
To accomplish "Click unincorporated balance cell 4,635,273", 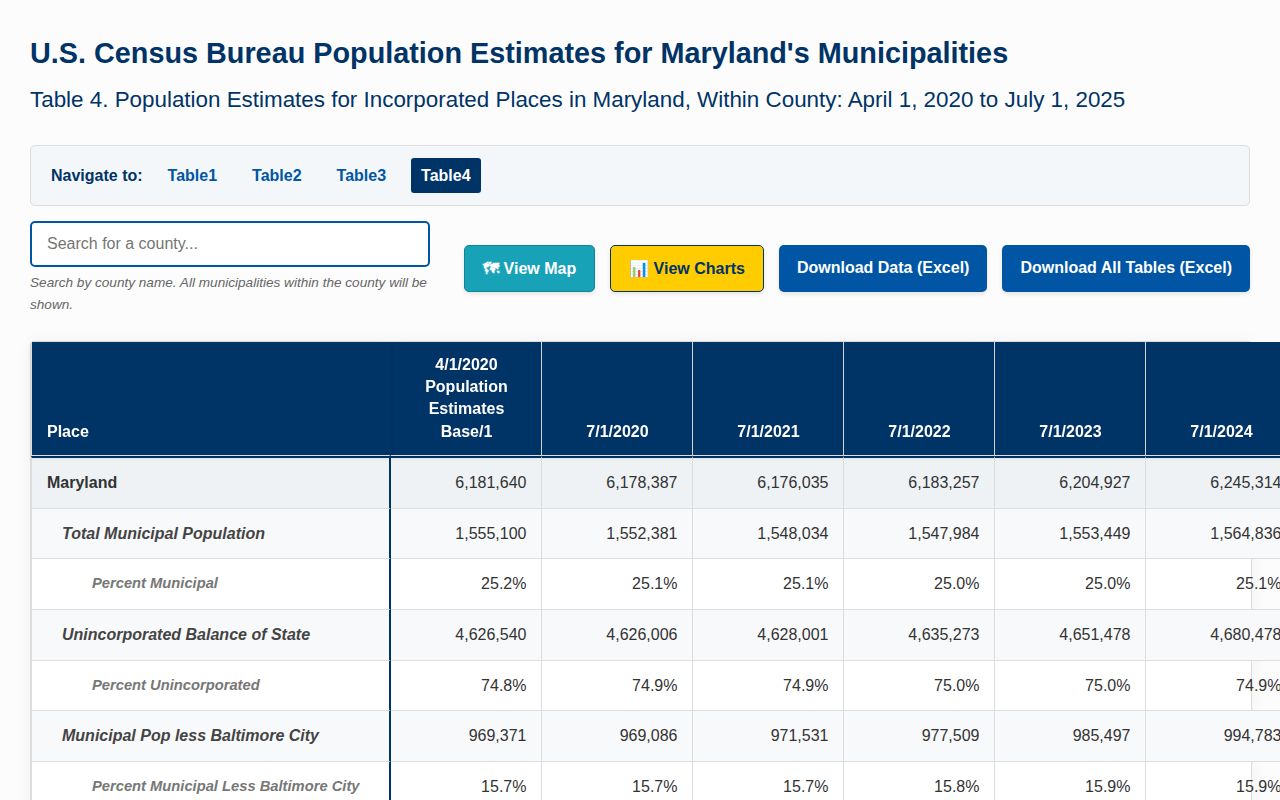I will (919, 635).
